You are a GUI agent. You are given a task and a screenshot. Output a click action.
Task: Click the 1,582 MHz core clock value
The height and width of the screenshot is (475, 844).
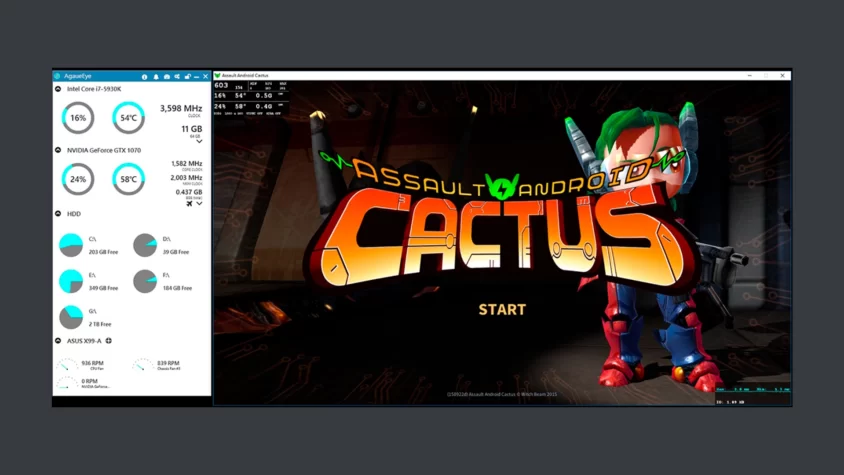point(187,164)
